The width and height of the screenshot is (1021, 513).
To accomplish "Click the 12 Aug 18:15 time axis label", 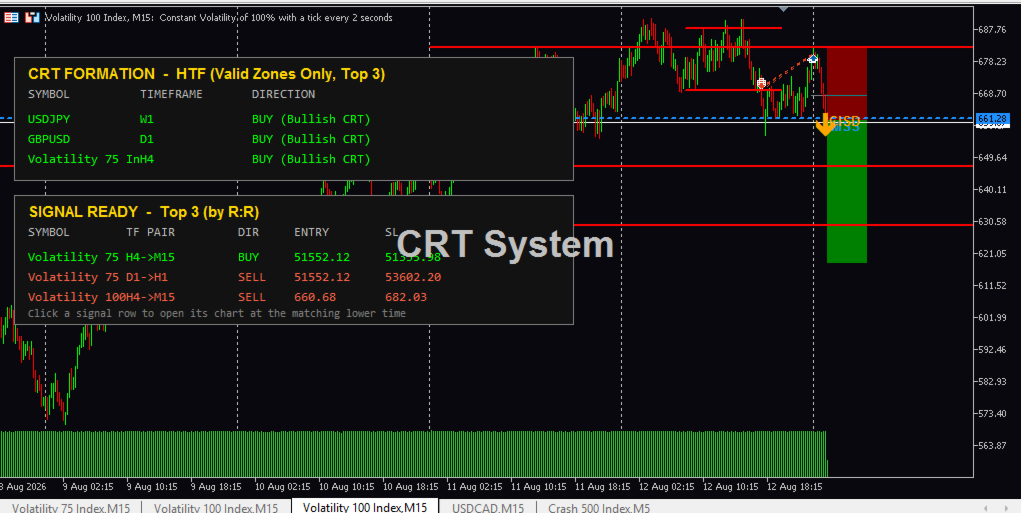I will coord(794,486).
